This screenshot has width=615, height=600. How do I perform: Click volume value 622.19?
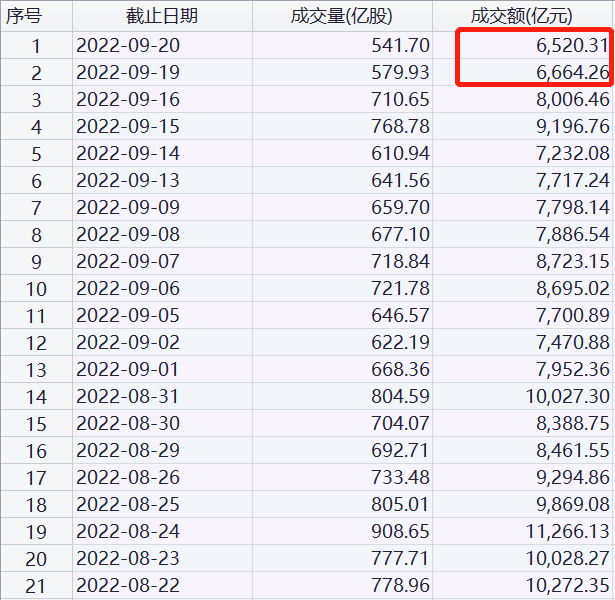(x=400, y=342)
